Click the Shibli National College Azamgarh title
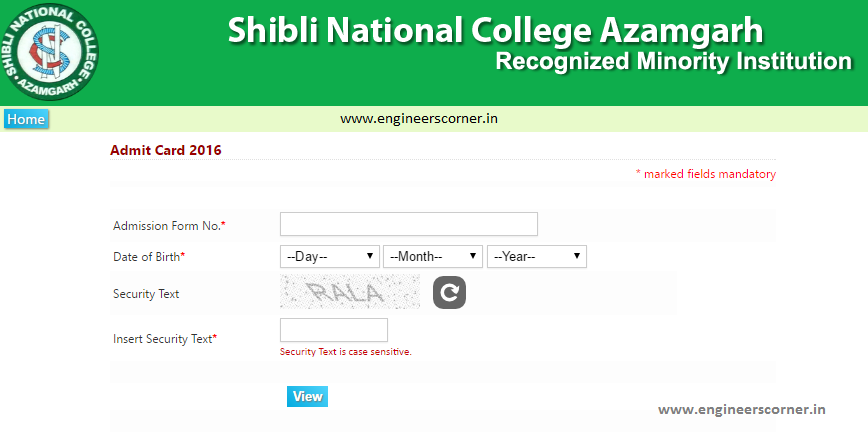 [495, 29]
